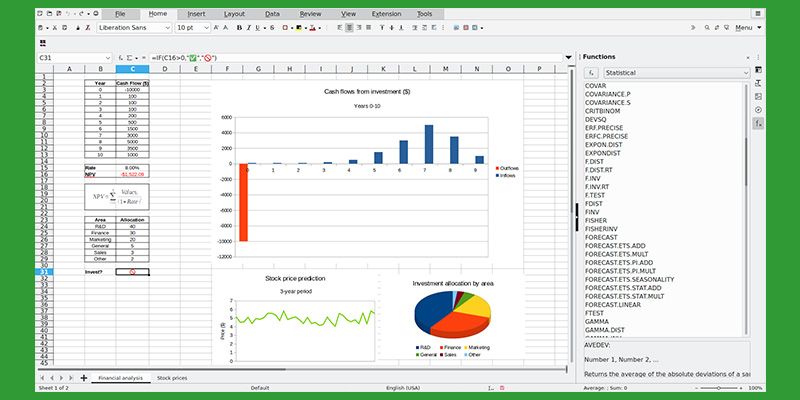This screenshot has height=400, width=800.
Task: Open the Styles deck in the sidebar
Action: tap(758, 83)
